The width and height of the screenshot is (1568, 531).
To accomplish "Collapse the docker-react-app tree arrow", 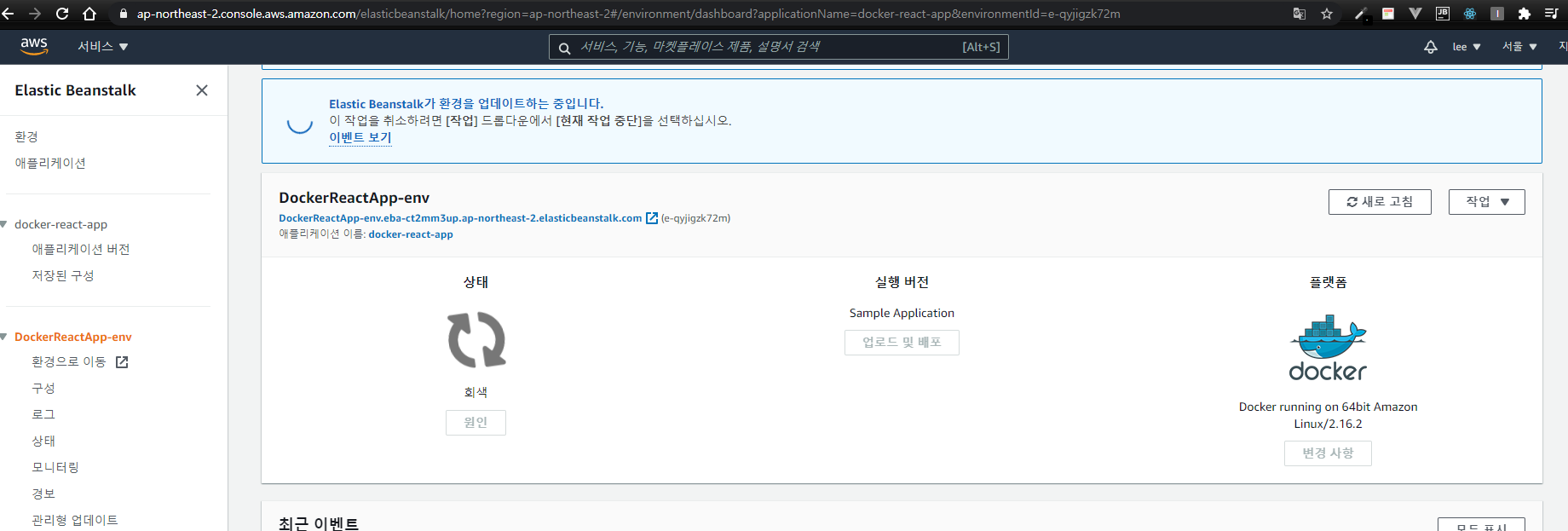I will click(x=4, y=224).
